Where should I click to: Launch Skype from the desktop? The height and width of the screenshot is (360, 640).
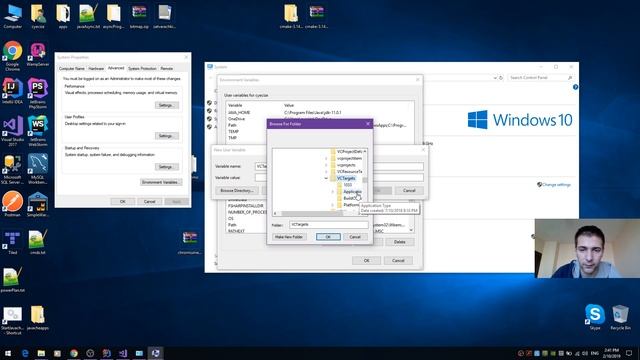595,317
